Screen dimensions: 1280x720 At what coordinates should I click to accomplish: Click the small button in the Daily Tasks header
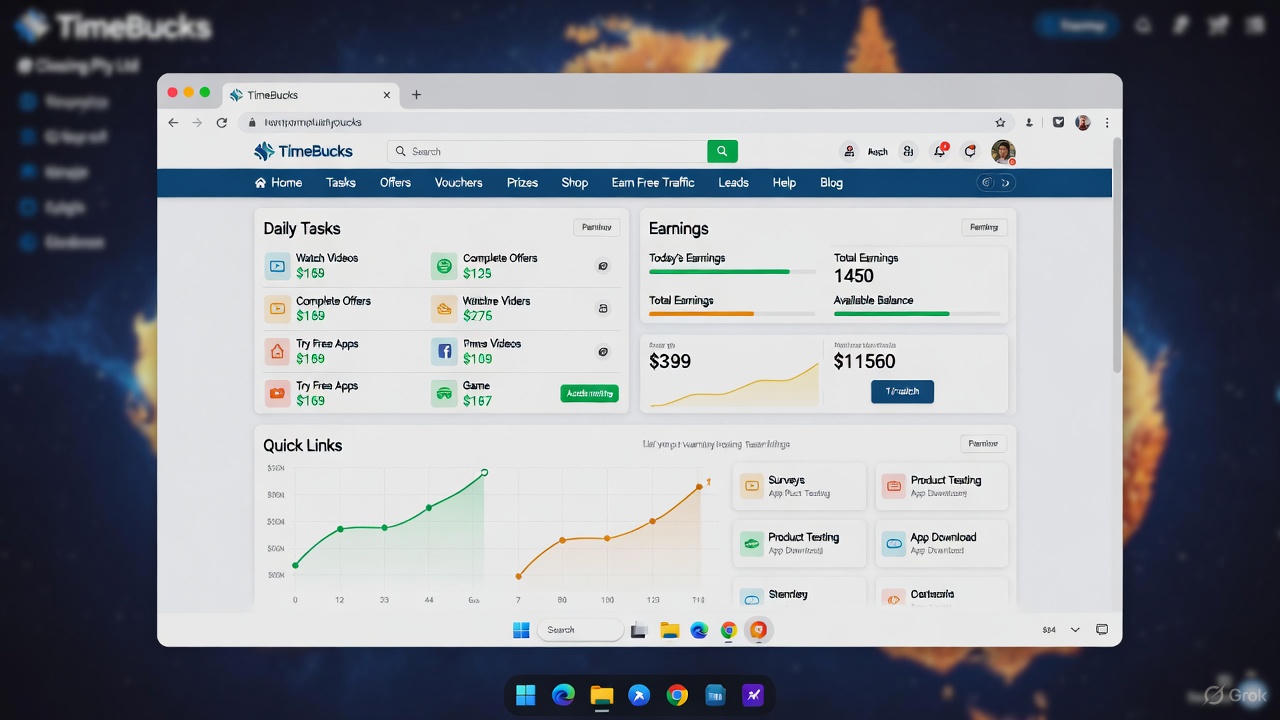pyautogui.click(x=596, y=228)
